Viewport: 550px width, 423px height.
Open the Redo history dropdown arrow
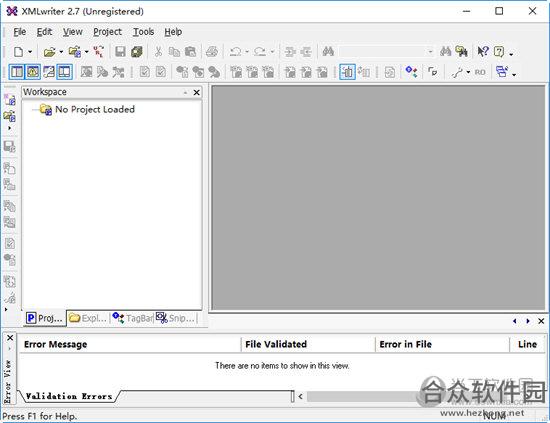[272, 52]
